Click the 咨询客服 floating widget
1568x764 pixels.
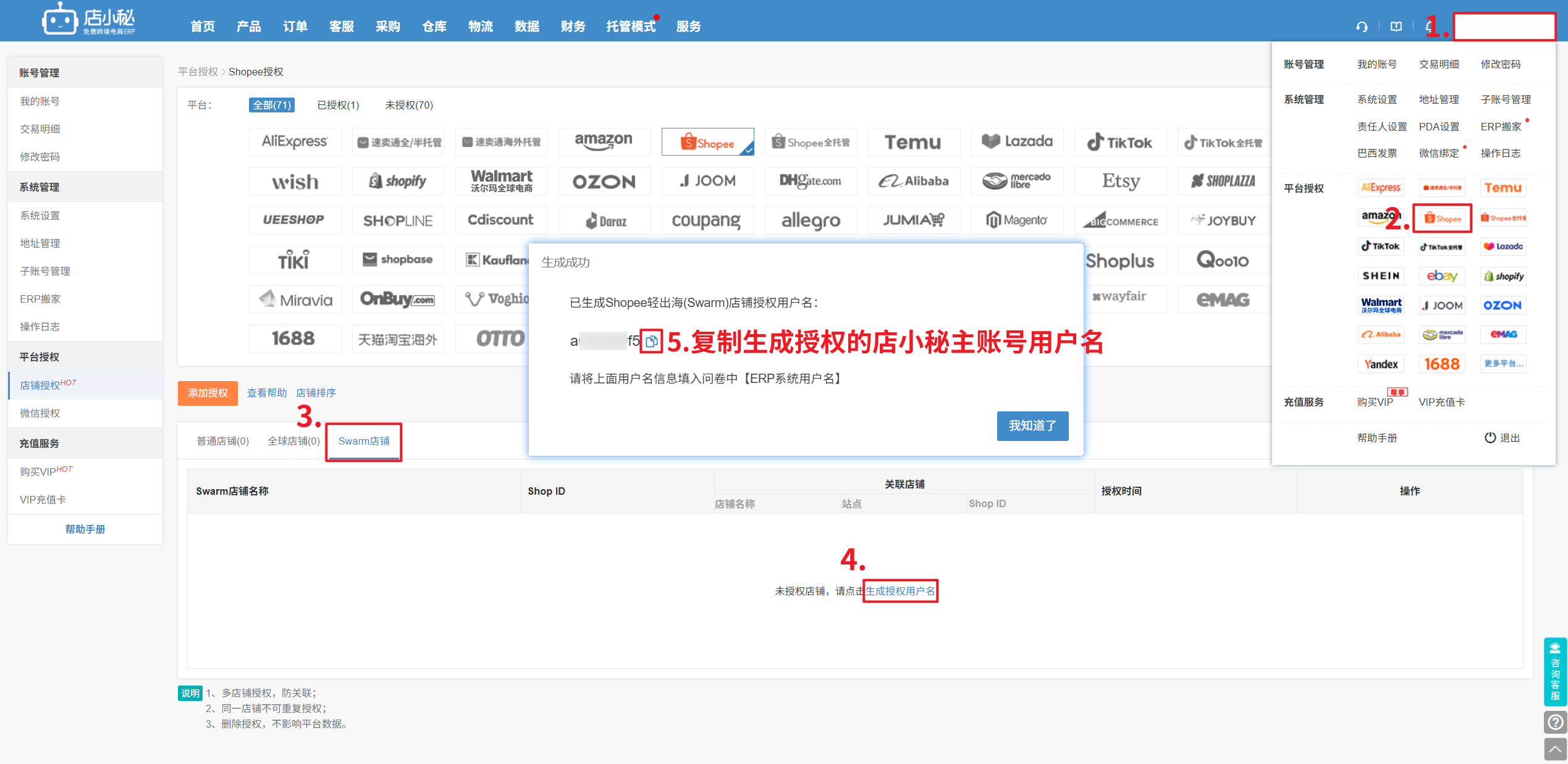point(1555,672)
